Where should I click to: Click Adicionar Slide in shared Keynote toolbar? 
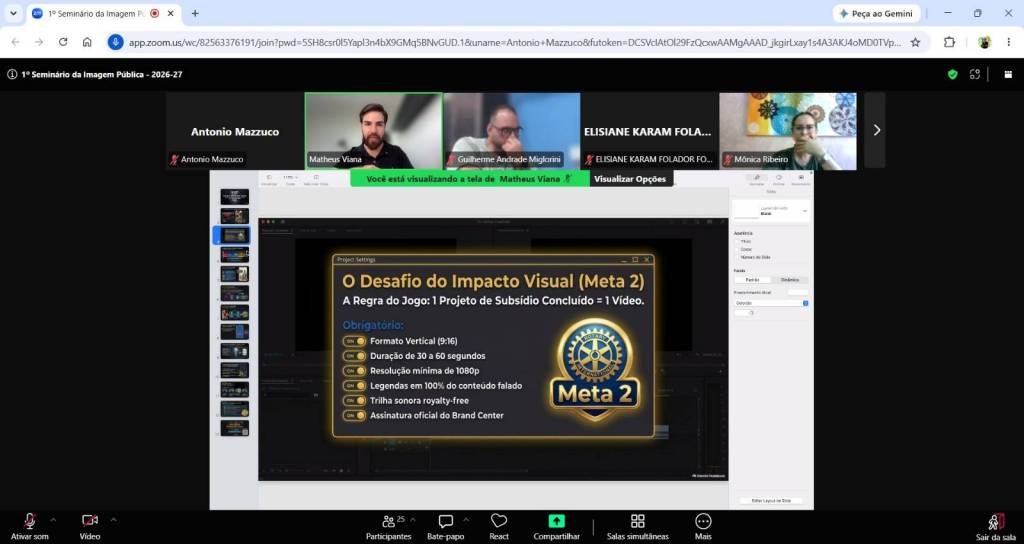[x=316, y=180]
